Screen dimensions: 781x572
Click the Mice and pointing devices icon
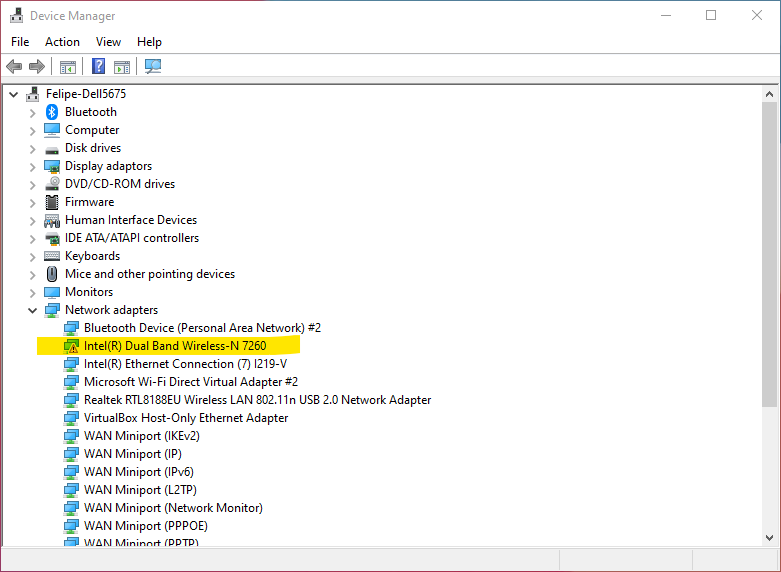[52, 274]
